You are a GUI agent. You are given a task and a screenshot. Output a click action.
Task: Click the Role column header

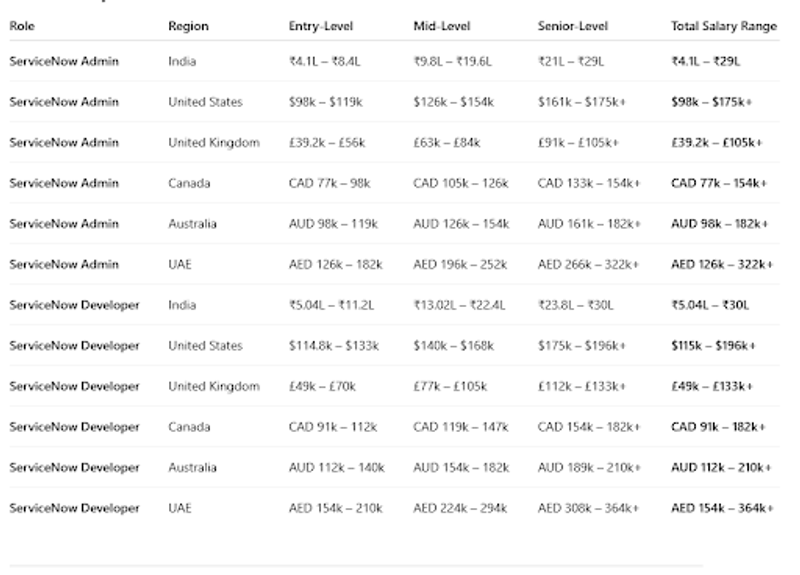point(21,26)
